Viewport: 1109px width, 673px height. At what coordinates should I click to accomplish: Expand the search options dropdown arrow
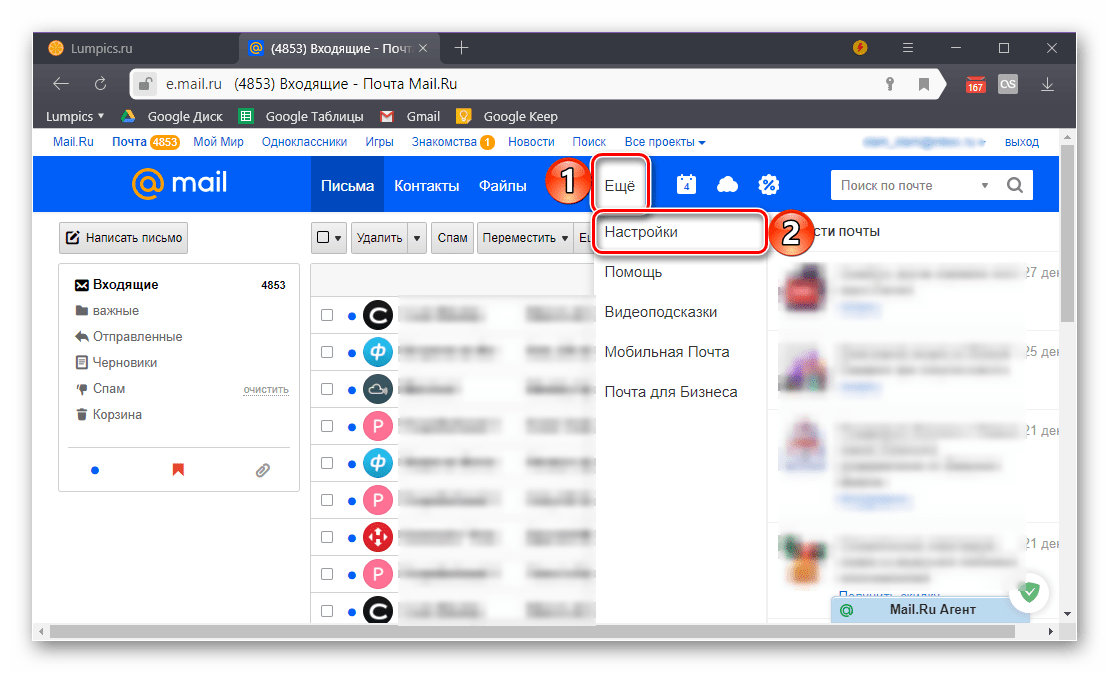click(x=984, y=186)
